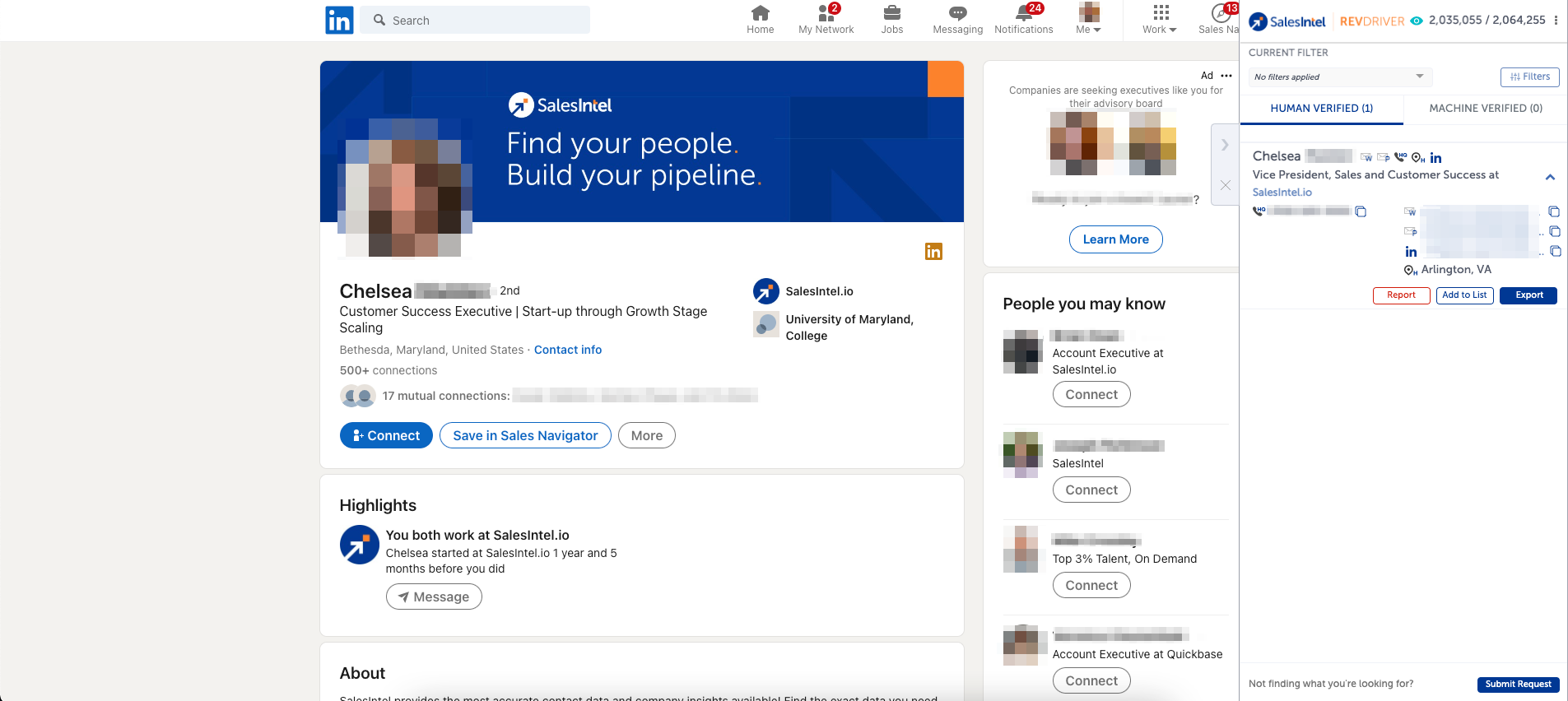This screenshot has height=701, width=1568.
Task: Connect with Chelsea on profile
Action: click(386, 435)
